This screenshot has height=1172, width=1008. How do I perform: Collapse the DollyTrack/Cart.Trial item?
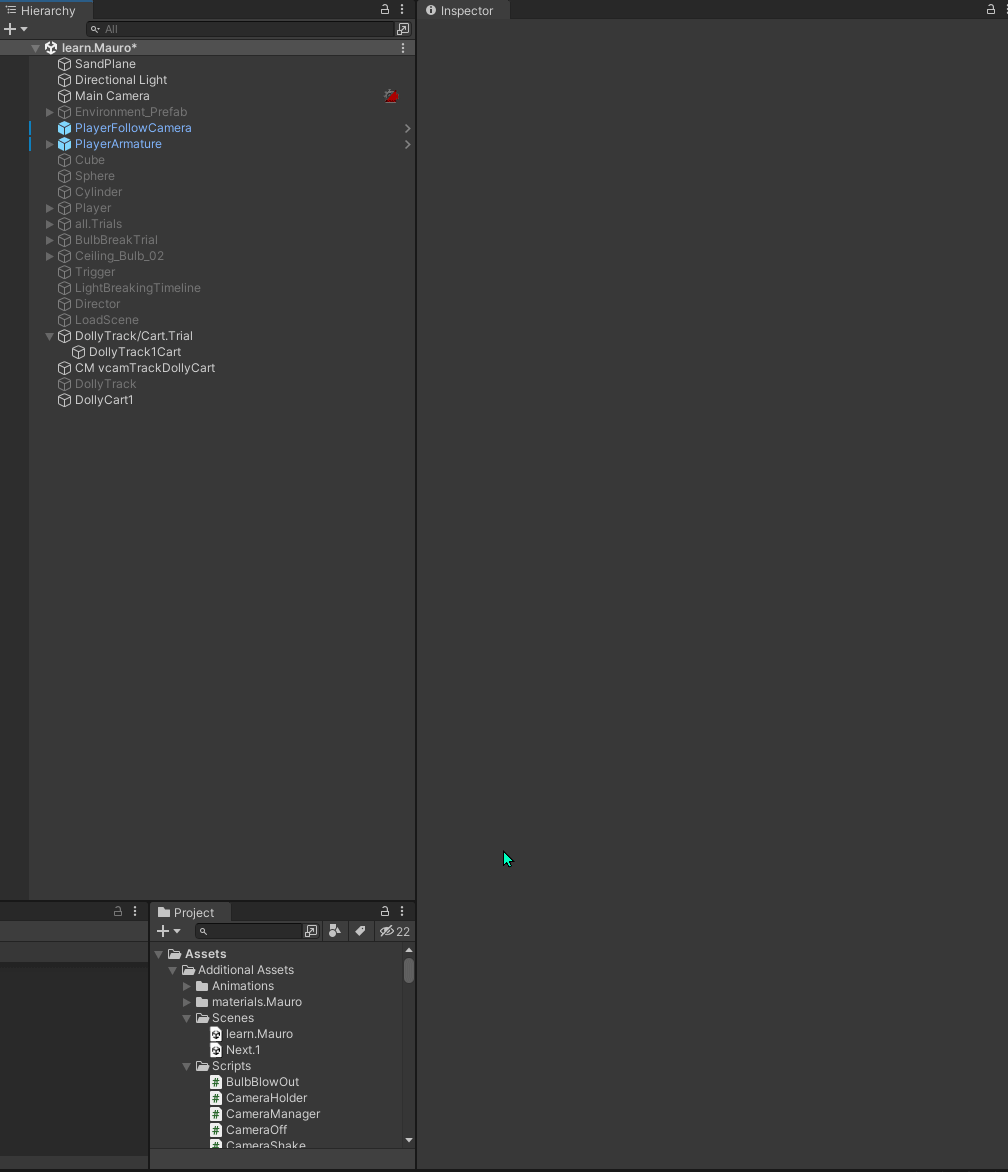click(x=49, y=336)
